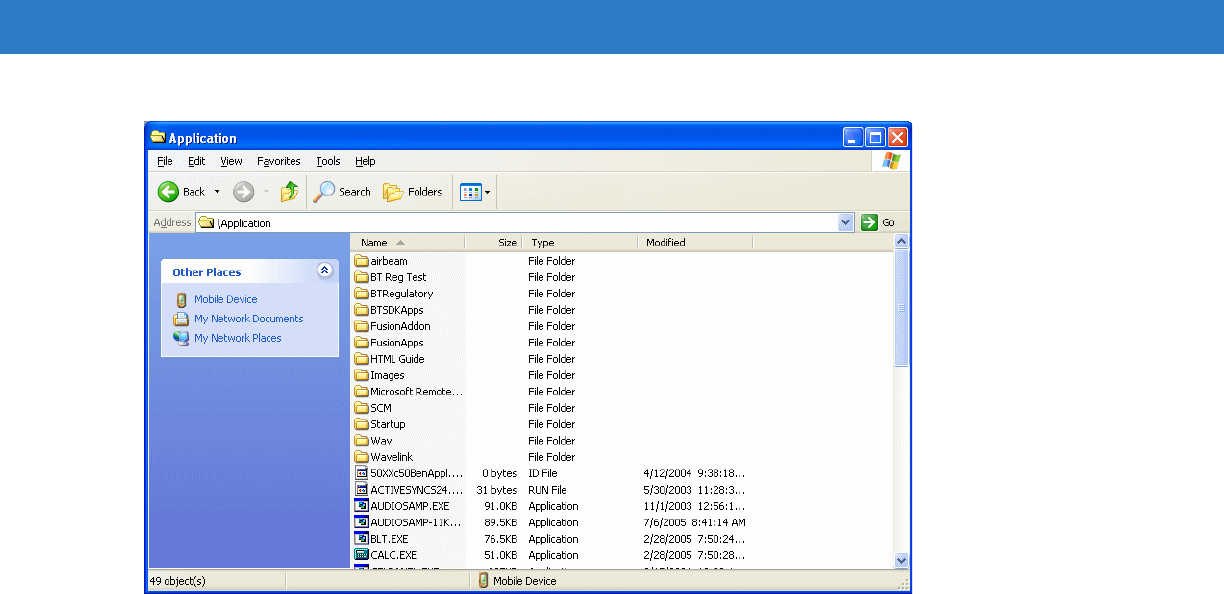Open My Network Places link

point(238,338)
